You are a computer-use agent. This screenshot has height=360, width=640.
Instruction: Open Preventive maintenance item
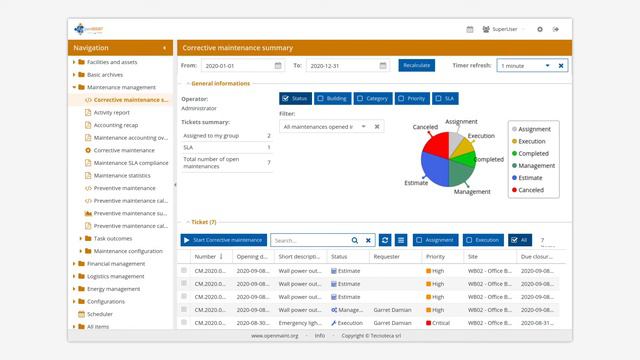pyautogui.click(x=124, y=188)
